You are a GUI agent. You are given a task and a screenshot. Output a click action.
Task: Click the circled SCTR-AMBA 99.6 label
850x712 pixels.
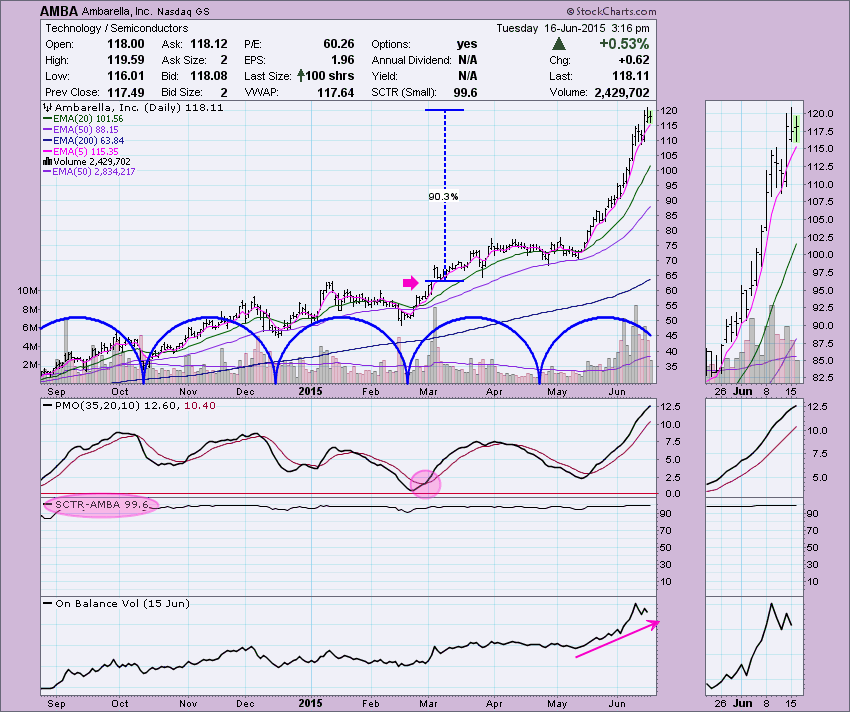click(x=97, y=505)
